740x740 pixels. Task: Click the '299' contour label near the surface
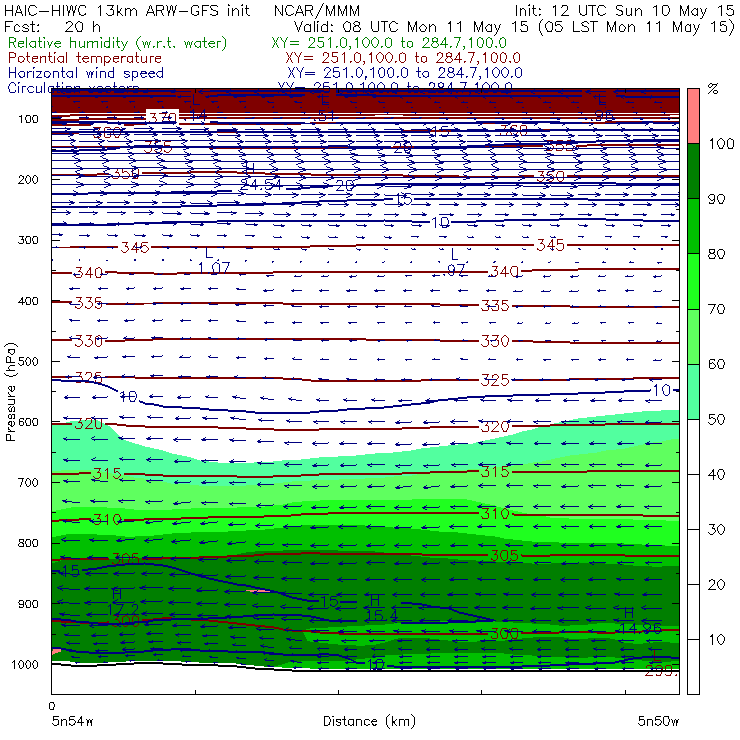[x=661, y=671]
